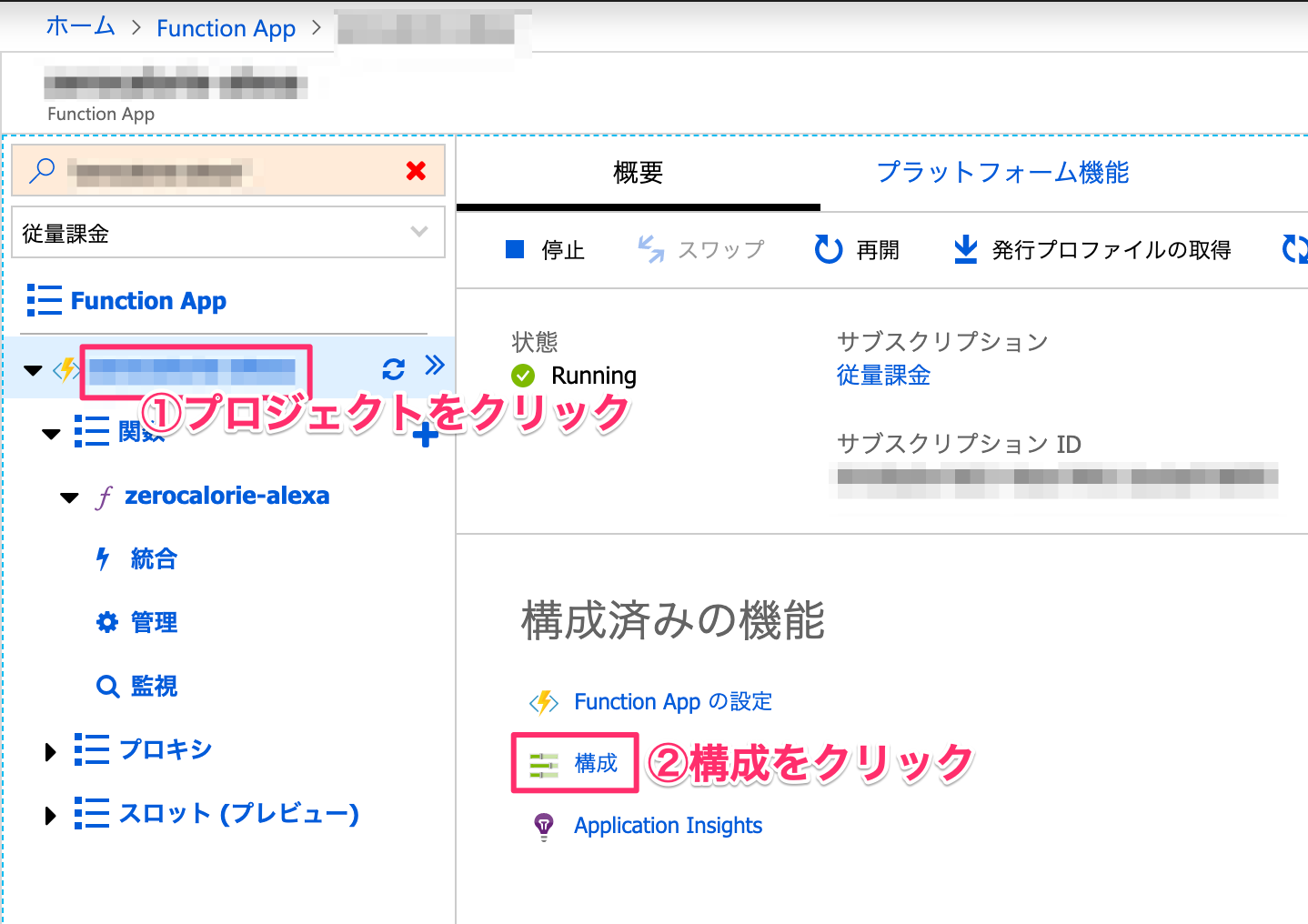Image resolution: width=1308 pixels, height=924 pixels.
Task: Select 管理 under zerocalorie-alexa
Action: click(154, 622)
